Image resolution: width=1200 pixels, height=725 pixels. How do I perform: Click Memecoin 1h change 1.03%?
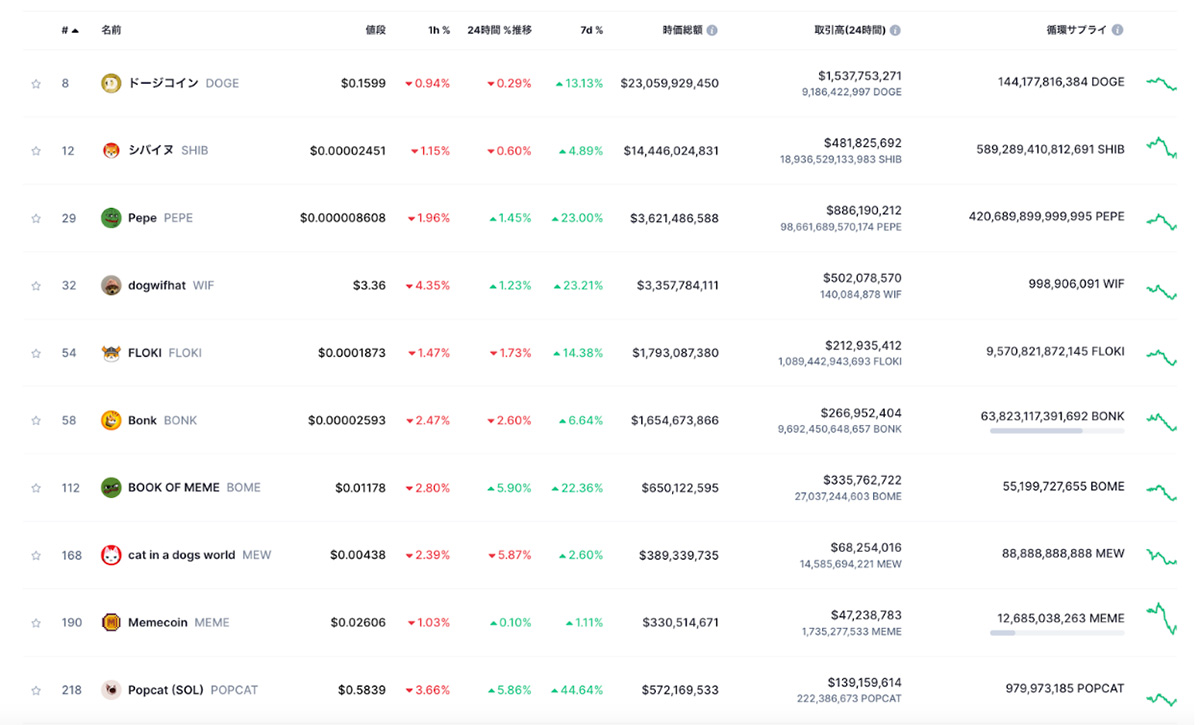tap(428, 622)
